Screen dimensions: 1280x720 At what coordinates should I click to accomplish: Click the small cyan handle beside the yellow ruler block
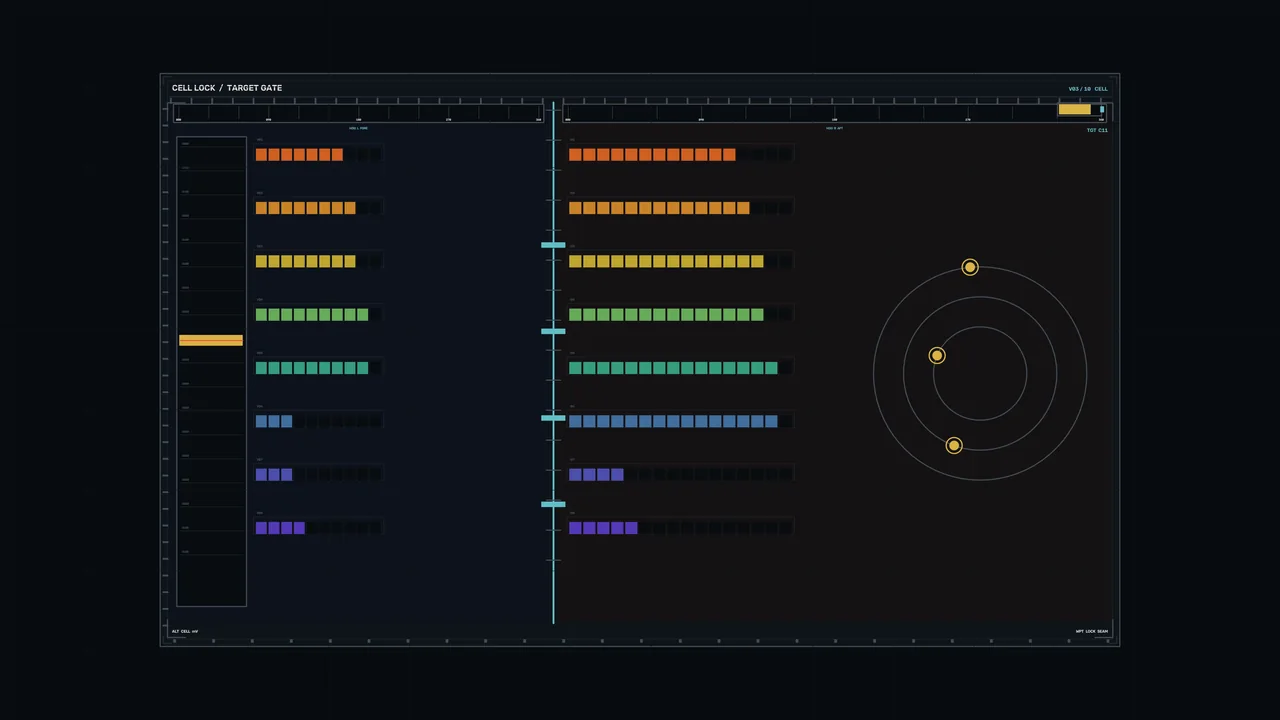pos(1102,109)
